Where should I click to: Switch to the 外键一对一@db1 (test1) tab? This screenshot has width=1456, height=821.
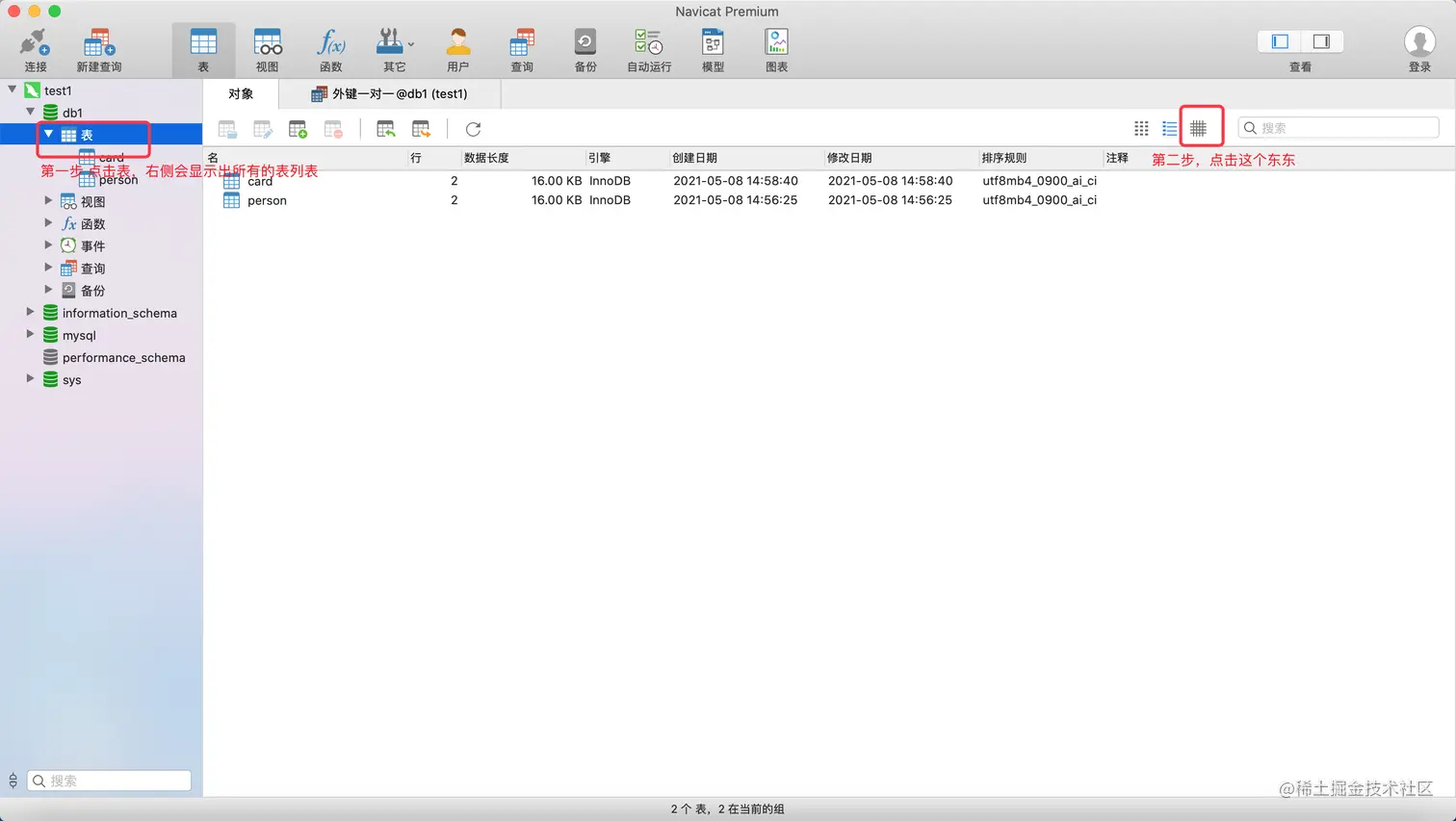click(389, 93)
